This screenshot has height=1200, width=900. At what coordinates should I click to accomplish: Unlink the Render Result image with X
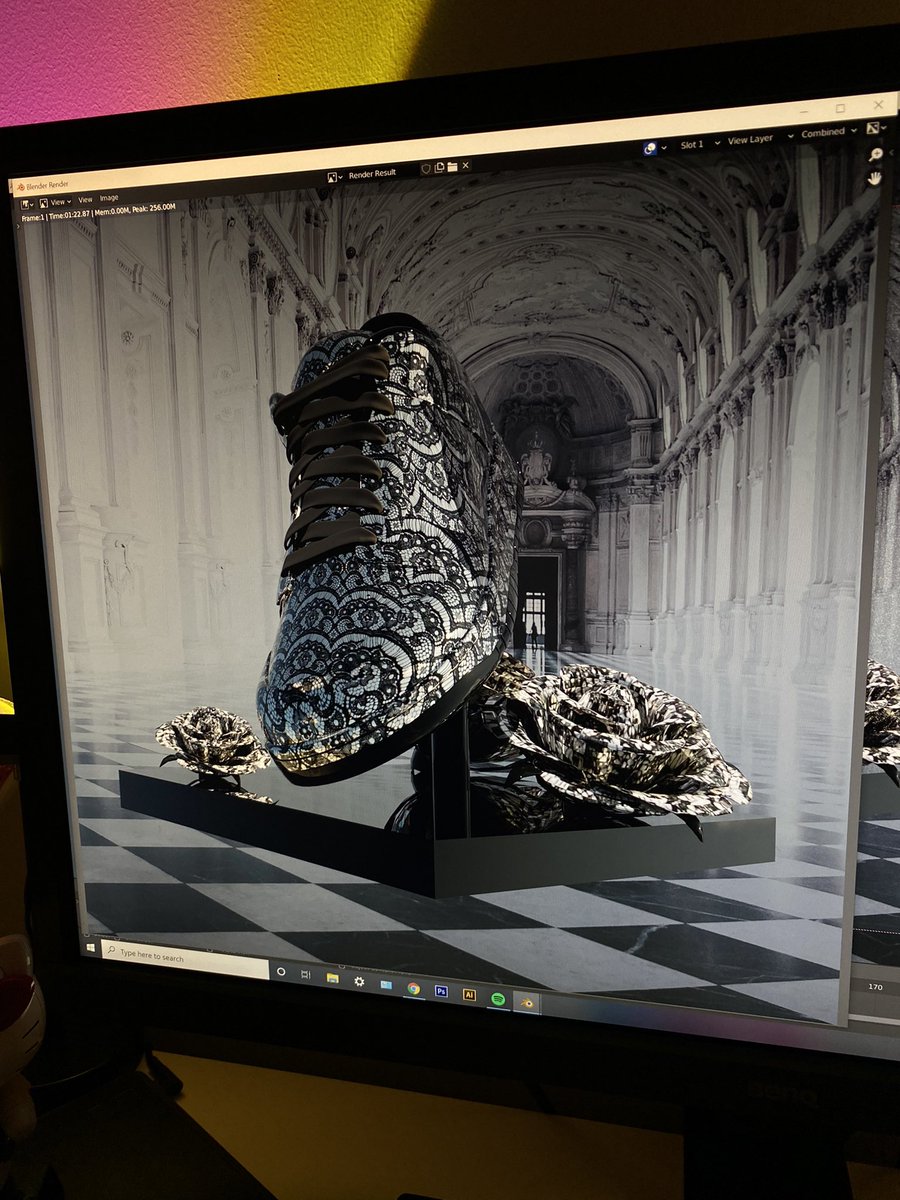pyautogui.click(x=466, y=166)
